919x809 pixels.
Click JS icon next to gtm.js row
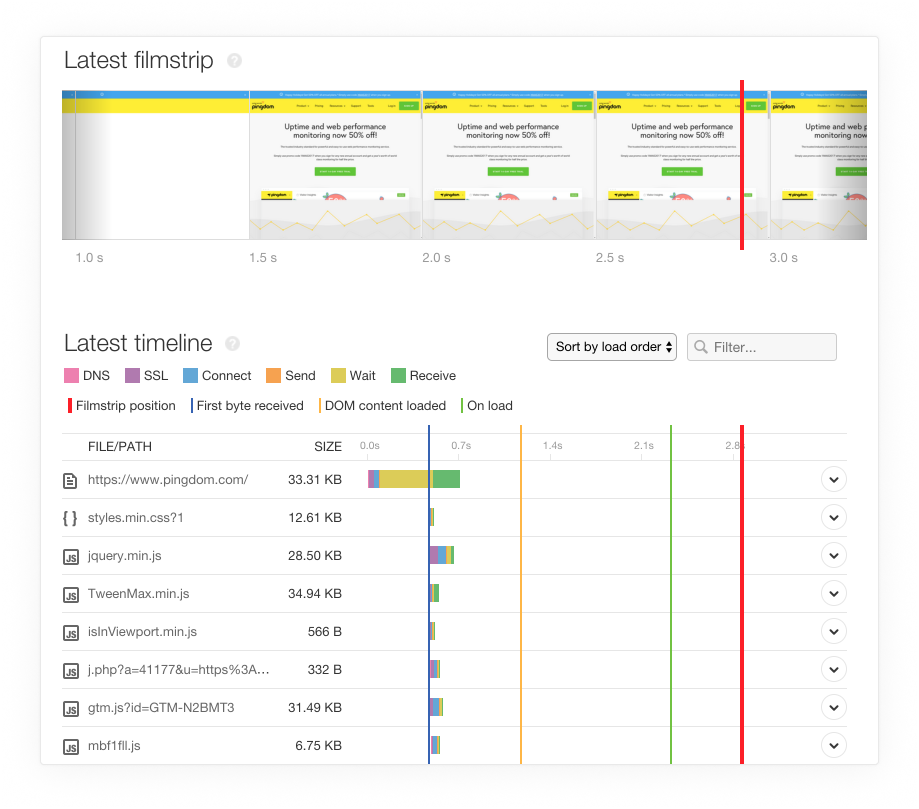(x=70, y=708)
